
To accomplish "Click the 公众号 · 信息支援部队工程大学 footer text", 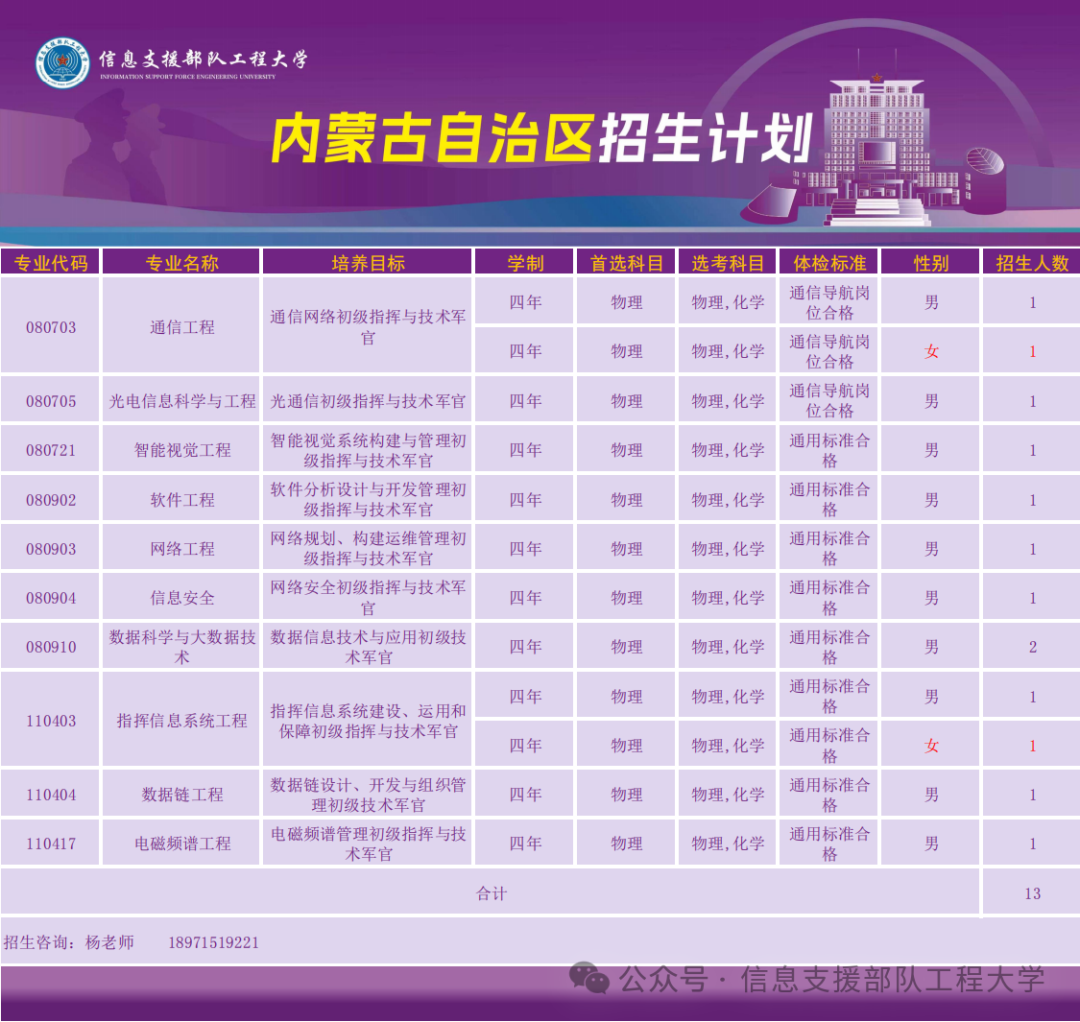I will 831,979.
